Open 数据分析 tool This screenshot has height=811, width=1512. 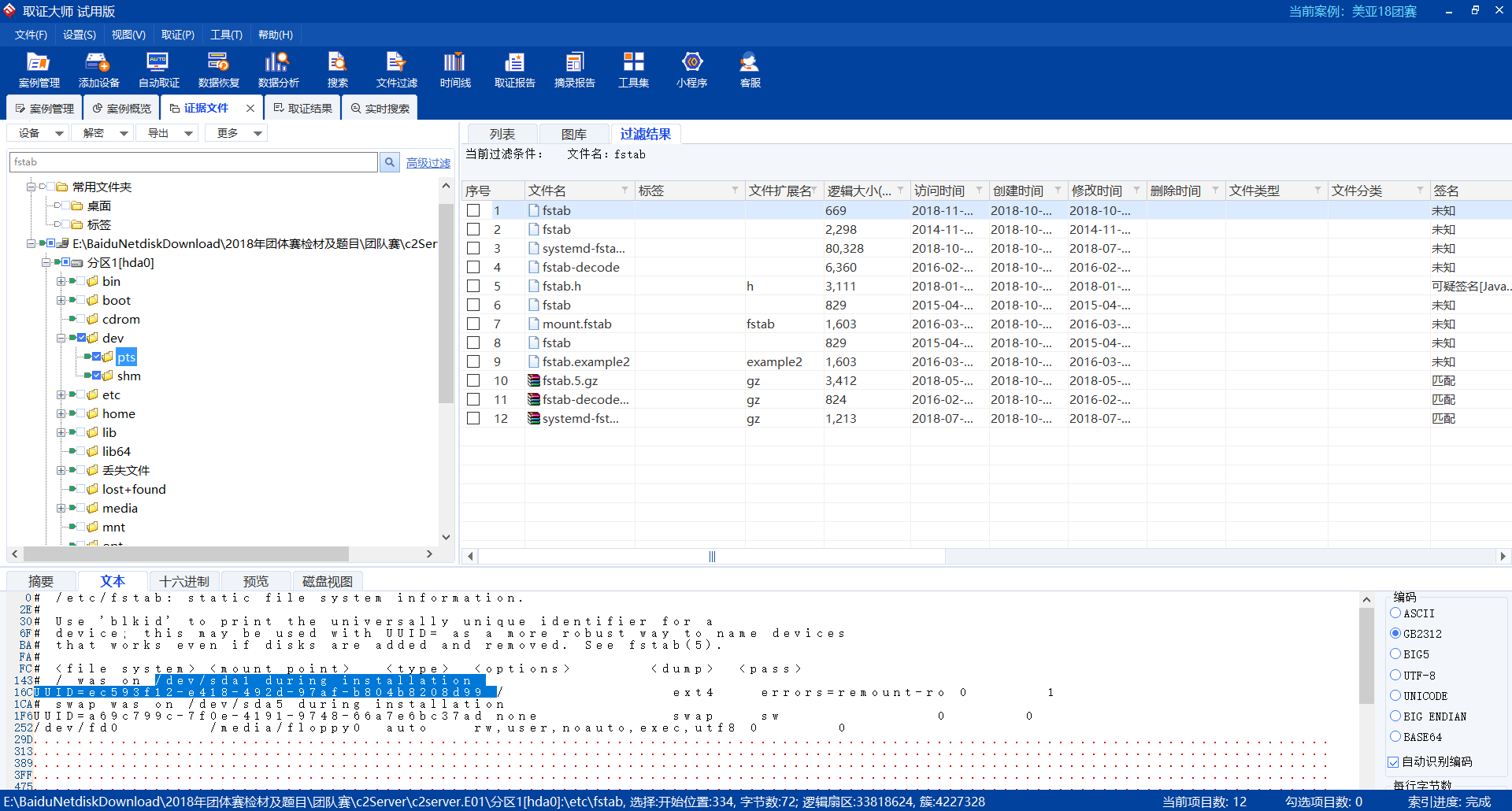(x=278, y=70)
